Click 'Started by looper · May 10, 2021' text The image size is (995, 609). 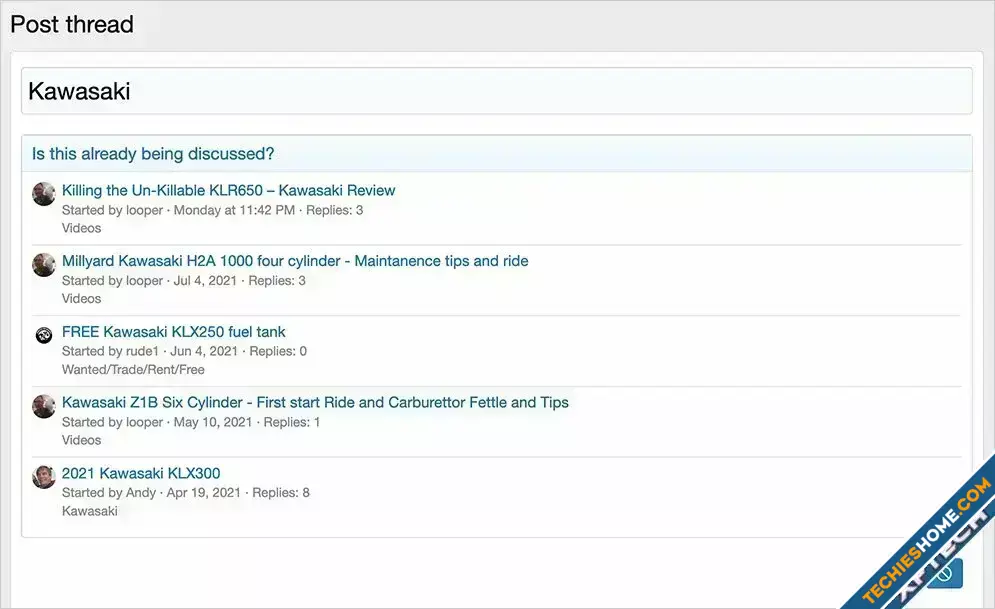[x=157, y=422]
